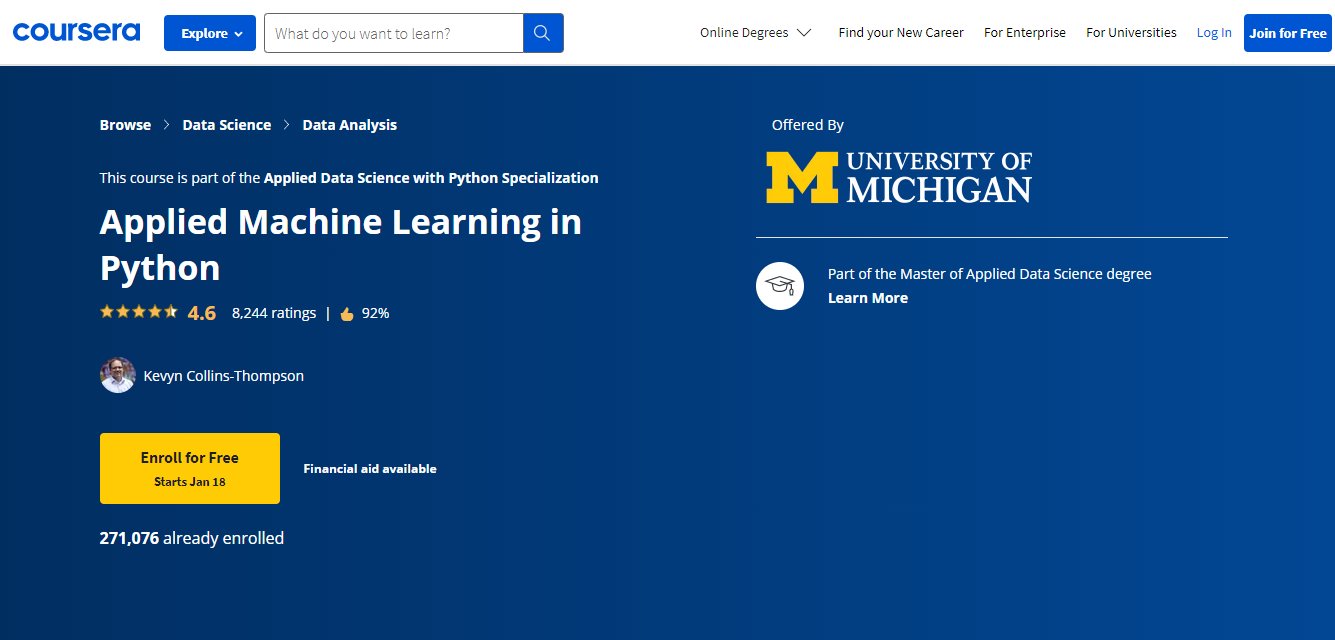Click the graduation cap degree icon

[780, 285]
